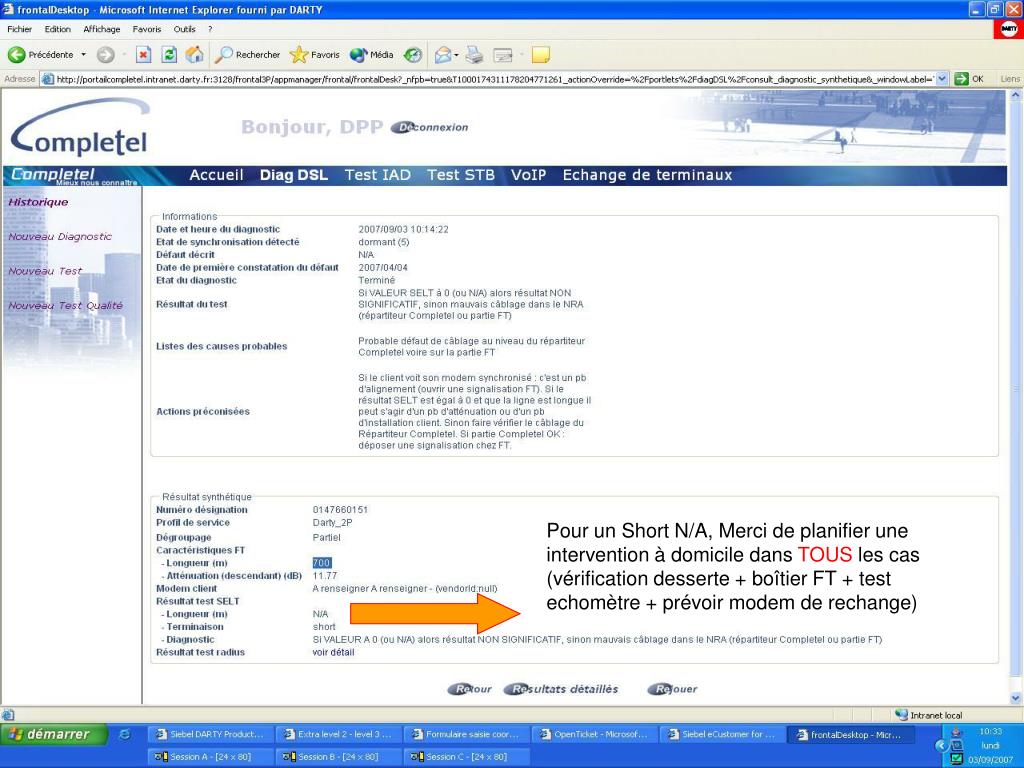The height and width of the screenshot is (768, 1024).
Task: Click the Déconnexion link
Action: pos(430,127)
